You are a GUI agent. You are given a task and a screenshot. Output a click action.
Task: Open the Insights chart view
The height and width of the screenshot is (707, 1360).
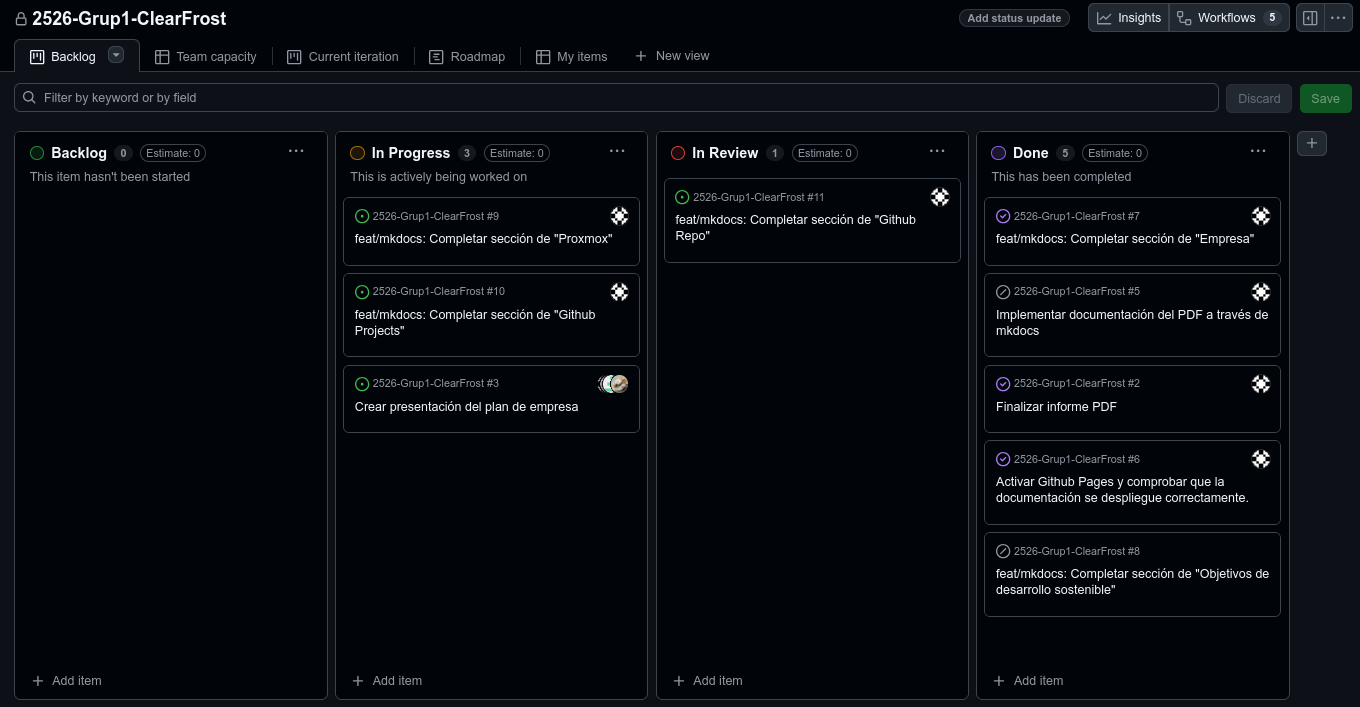coord(1129,18)
